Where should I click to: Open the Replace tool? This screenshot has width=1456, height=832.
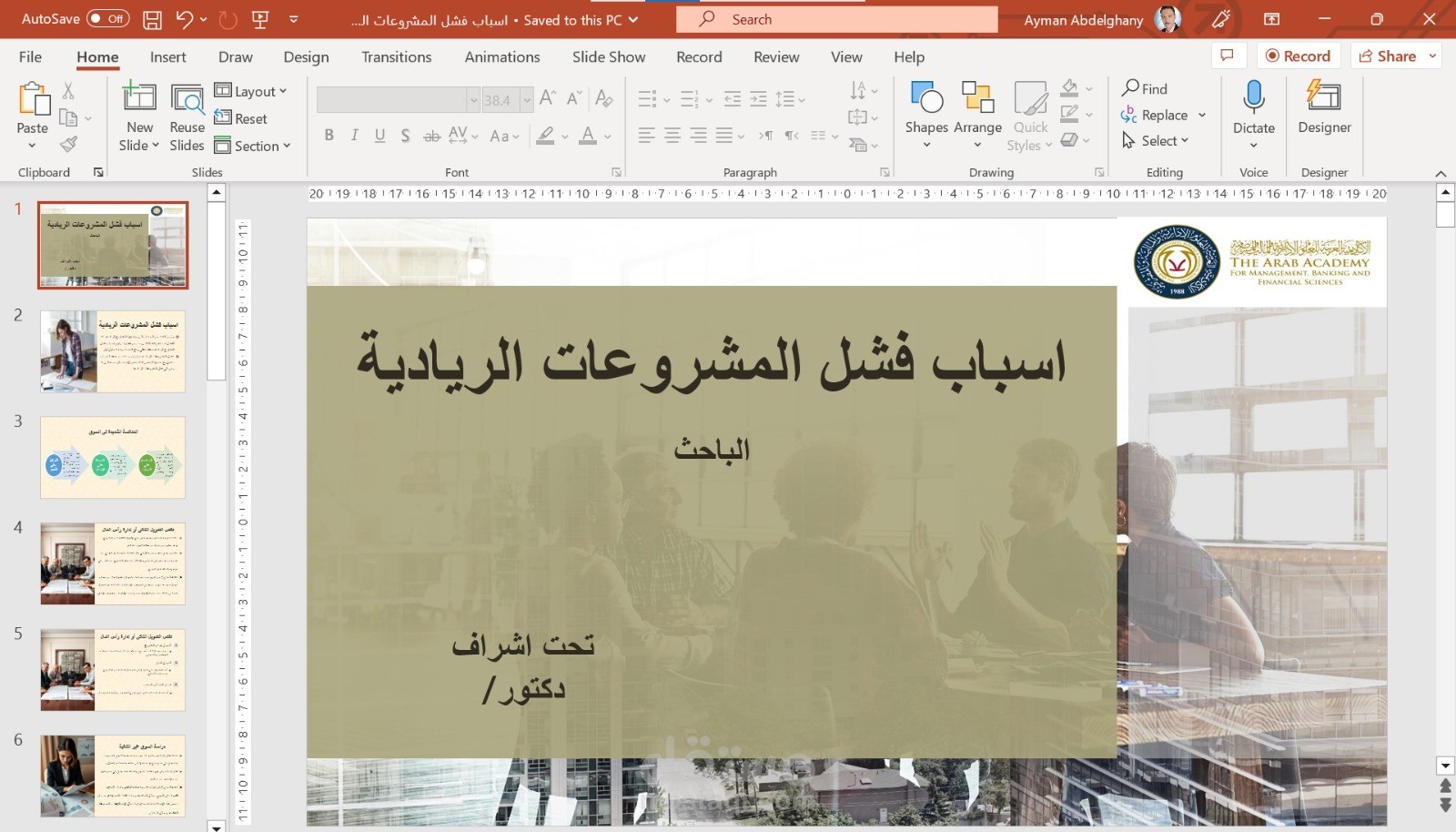pos(1154,115)
